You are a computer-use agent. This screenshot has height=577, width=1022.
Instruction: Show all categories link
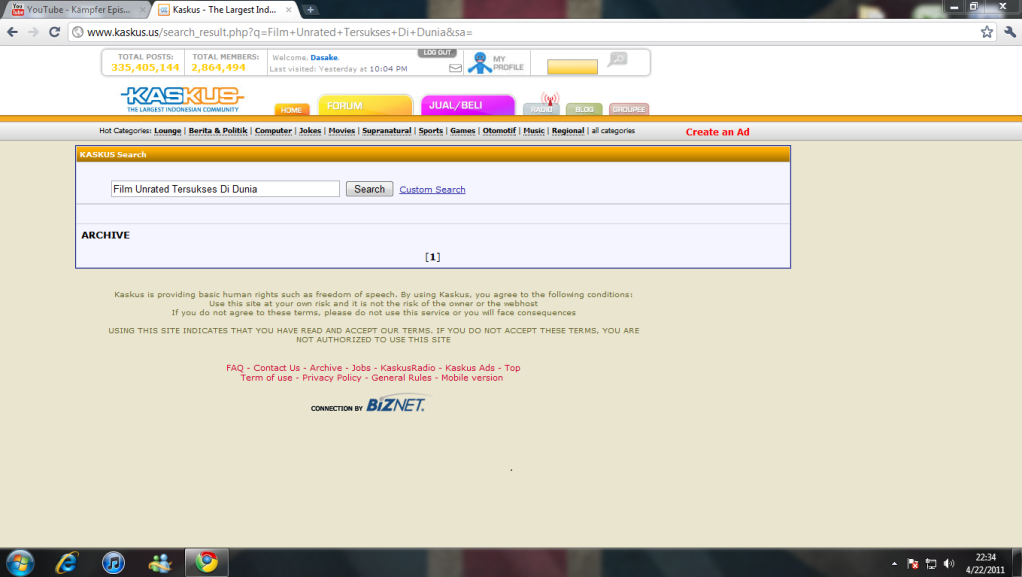pos(613,130)
